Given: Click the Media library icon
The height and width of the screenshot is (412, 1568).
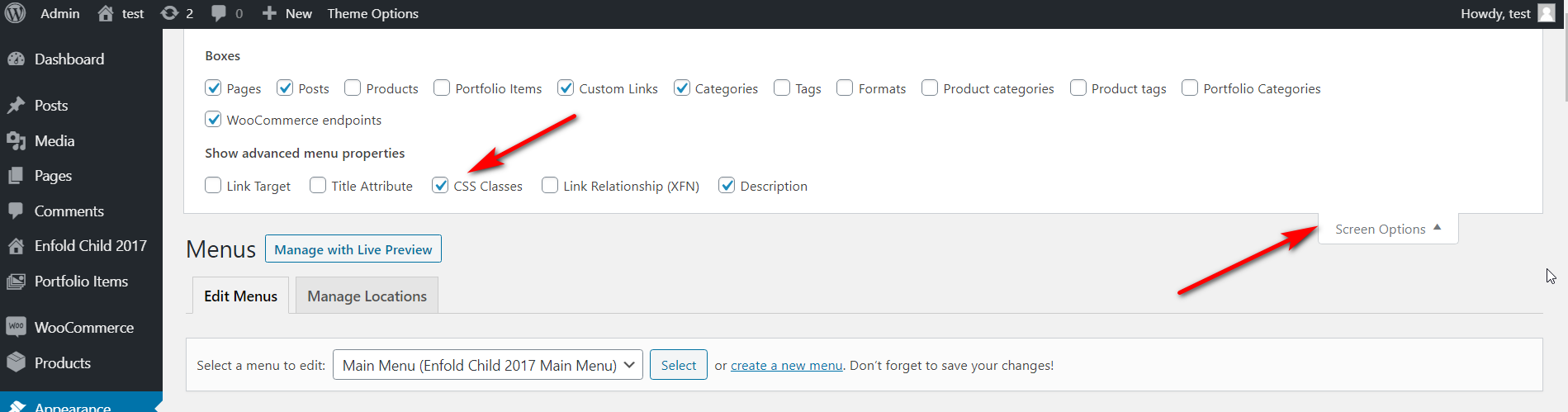Looking at the screenshot, I should click(x=16, y=141).
